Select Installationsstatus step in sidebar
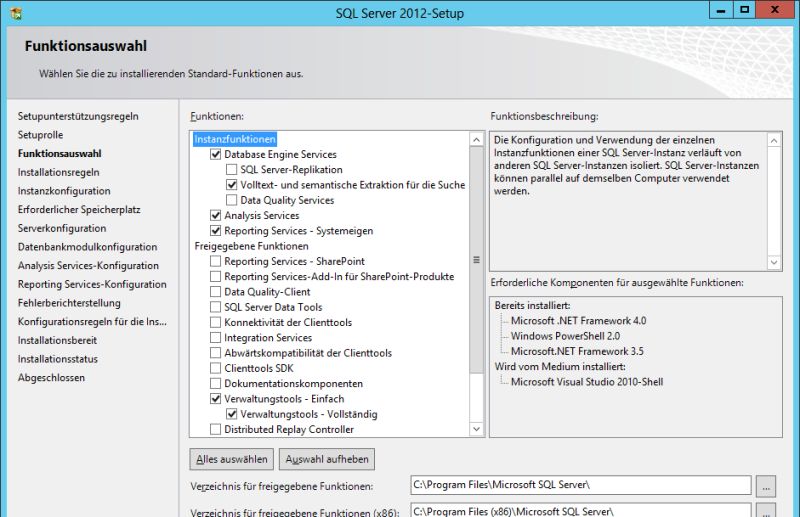Screen dimensions: 800x517 [58, 359]
